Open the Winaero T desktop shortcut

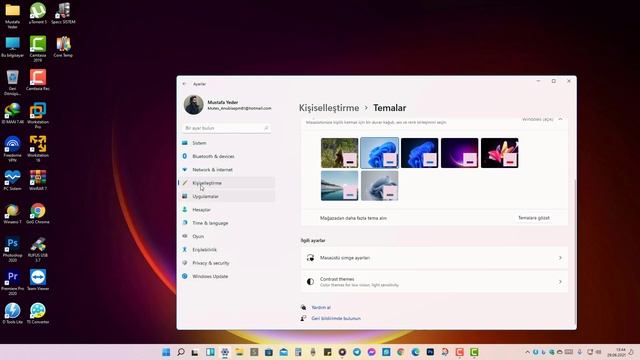coord(12,213)
